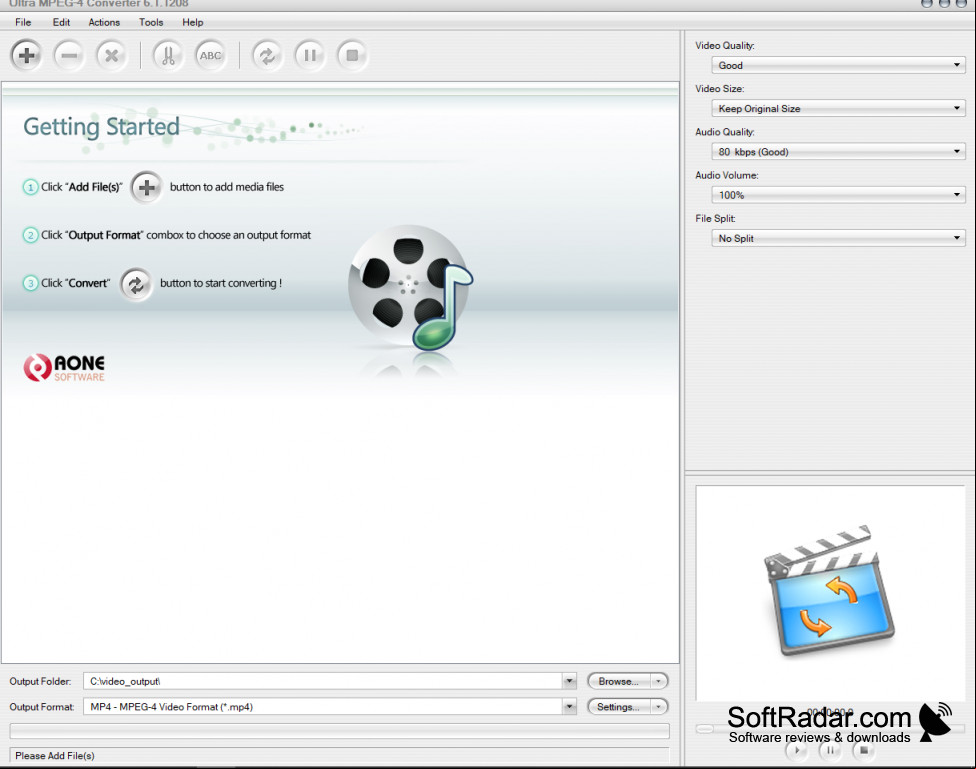
Task: Click the film reel music note graphic
Action: click(410, 288)
